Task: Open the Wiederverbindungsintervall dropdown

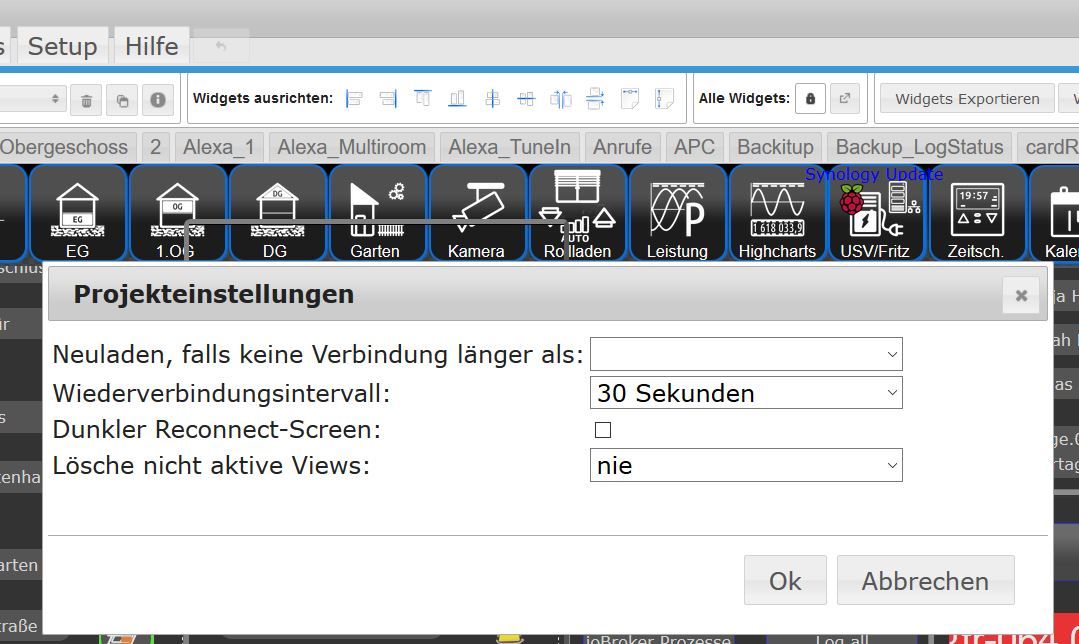Action: (746, 393)
